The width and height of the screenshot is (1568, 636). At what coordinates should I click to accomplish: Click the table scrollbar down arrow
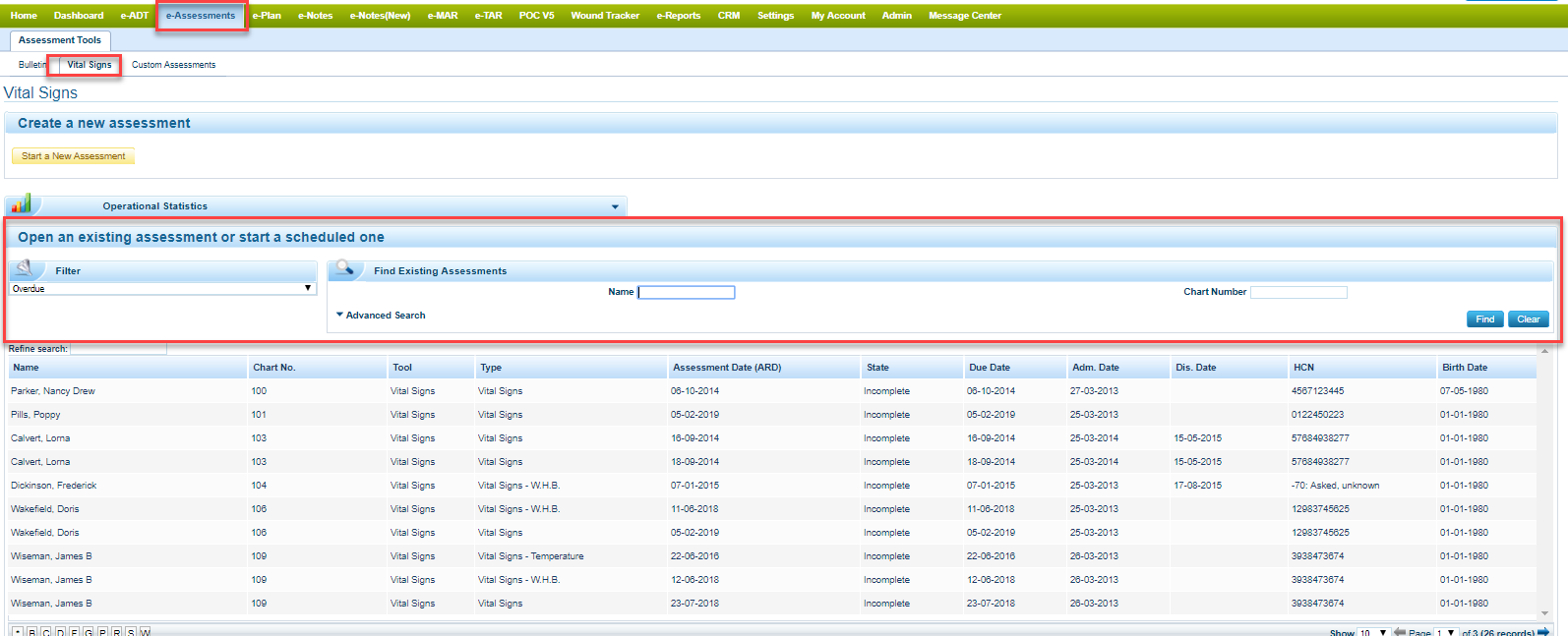1544,613
